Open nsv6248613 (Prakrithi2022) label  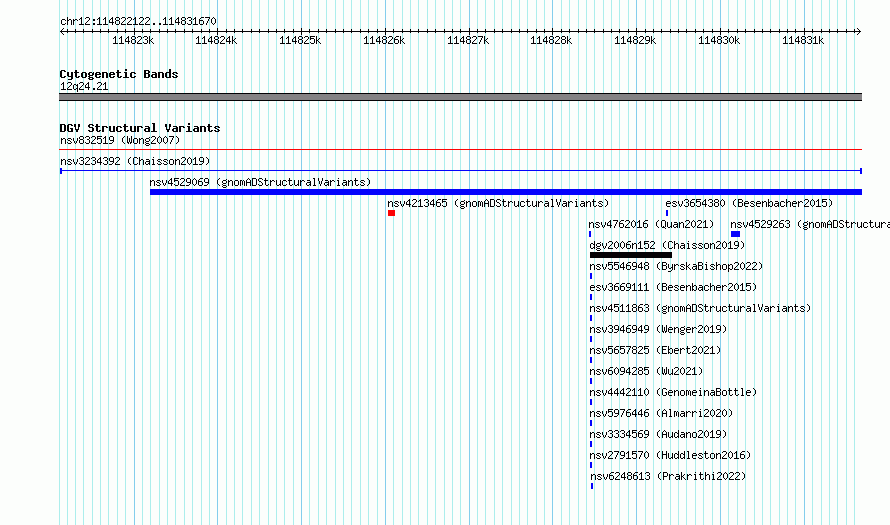(x=668, y=476)
